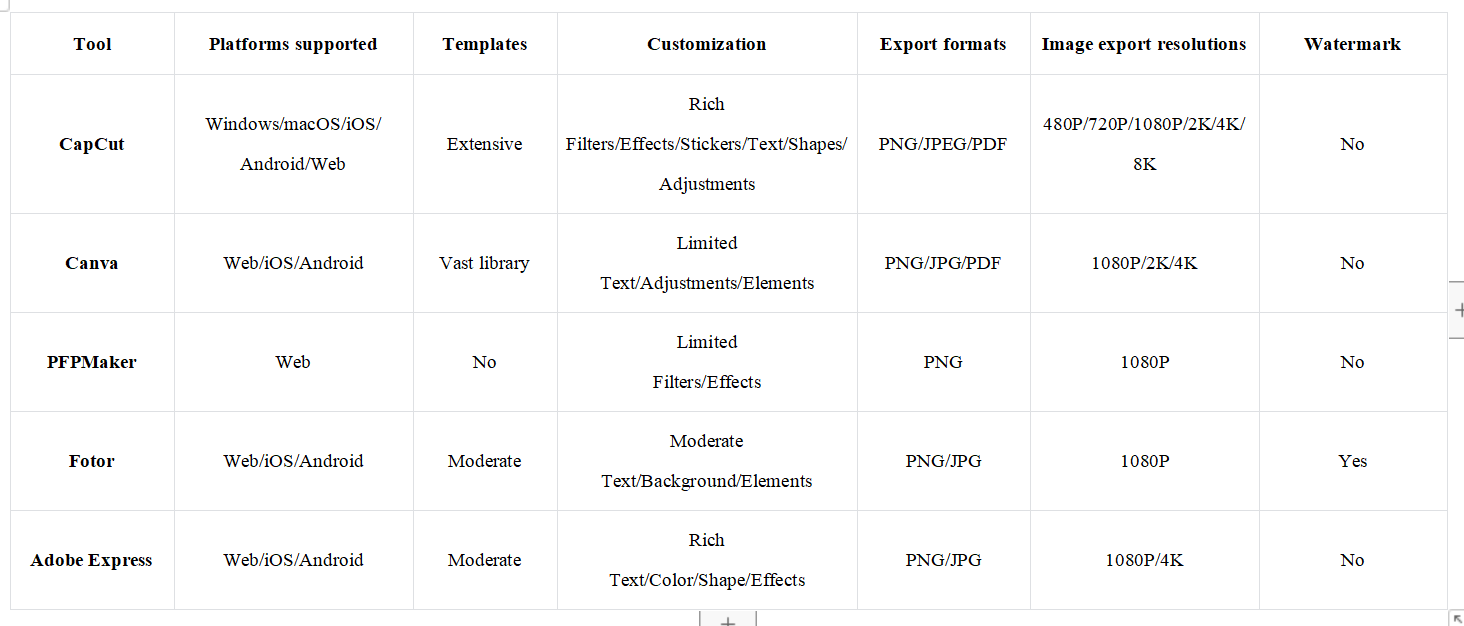Click the '1080P/4K' resolution cell
1464x626 pixels.
click(x=1144, y=560)
